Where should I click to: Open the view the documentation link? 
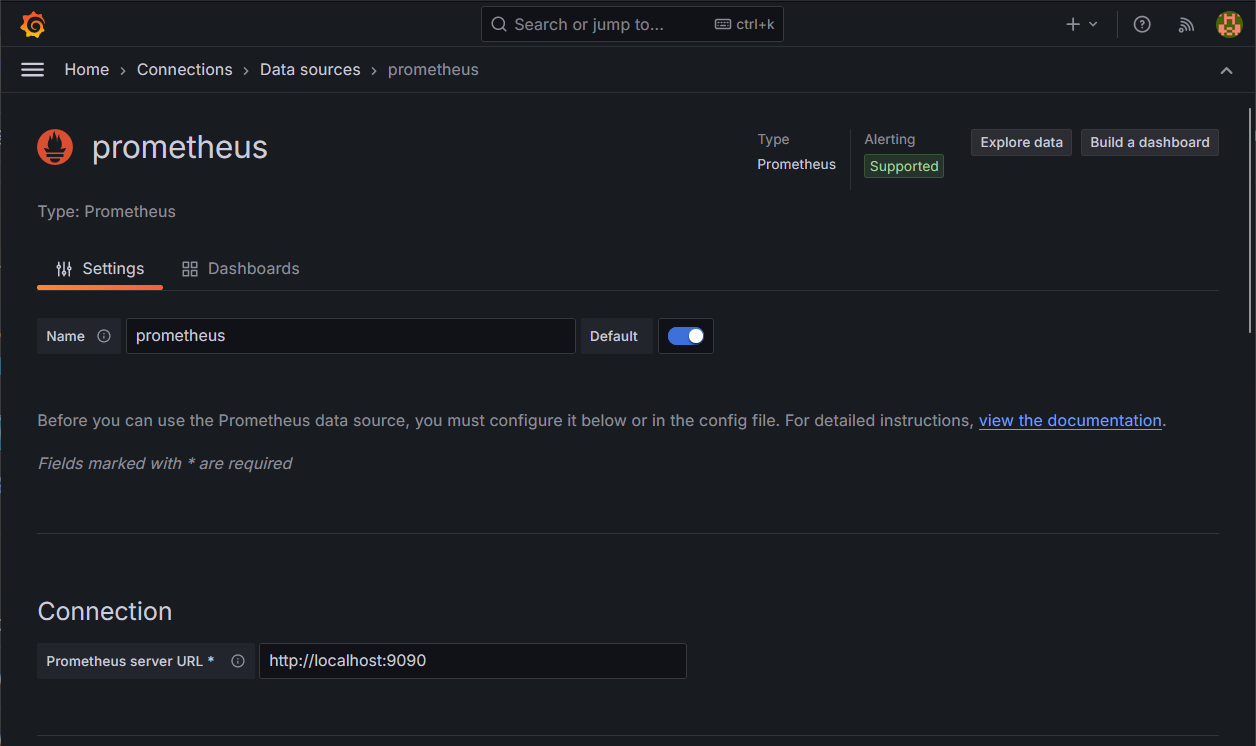[x=1070, y=421]
